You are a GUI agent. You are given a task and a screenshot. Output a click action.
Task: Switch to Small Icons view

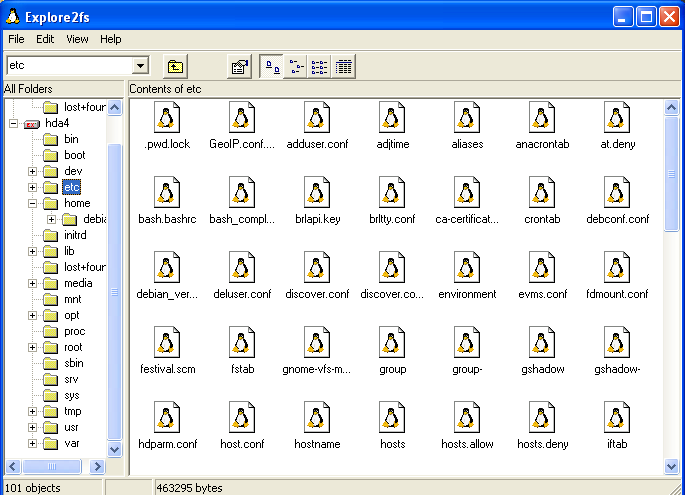pos(296,67)
